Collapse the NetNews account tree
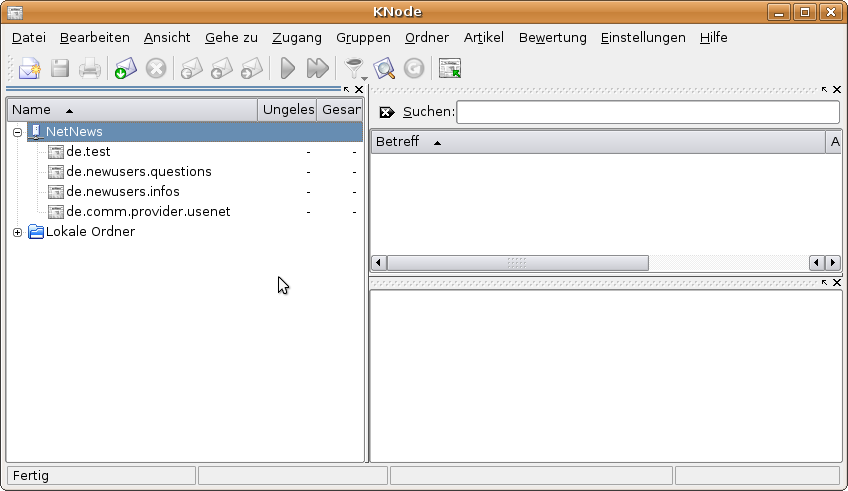The height and width of the screenshot is (491, 848). coord(18,132)
